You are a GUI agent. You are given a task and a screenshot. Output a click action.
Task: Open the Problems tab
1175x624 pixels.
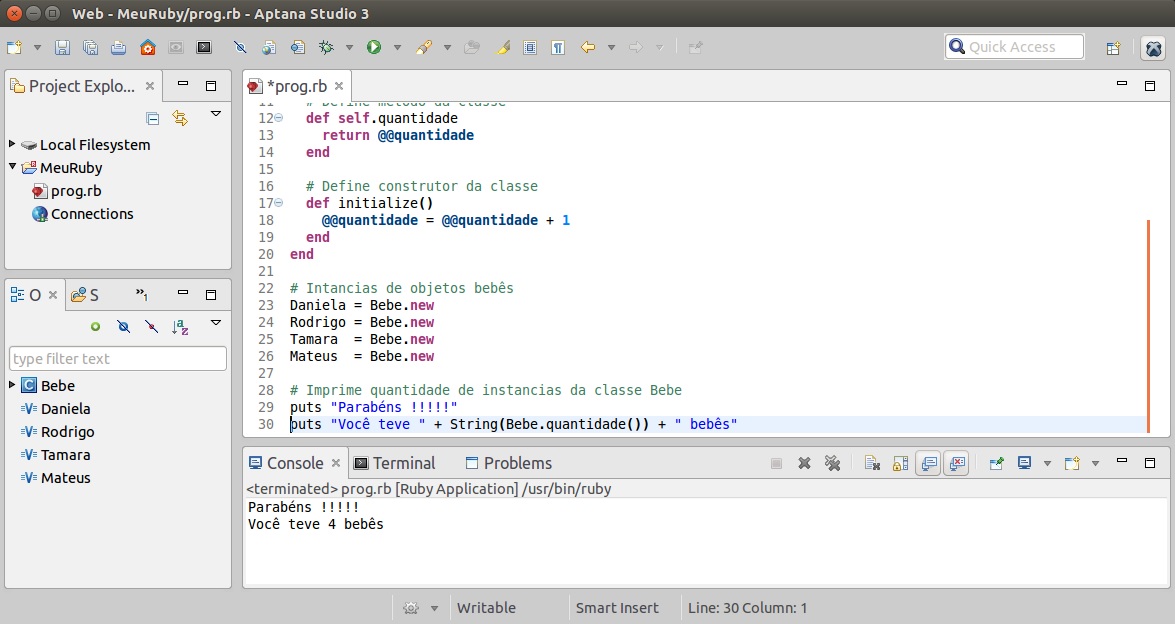[517, 463]
